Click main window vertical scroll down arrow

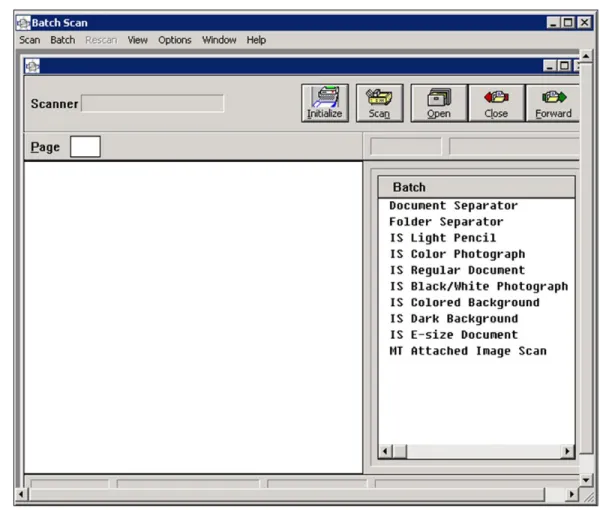586,479
